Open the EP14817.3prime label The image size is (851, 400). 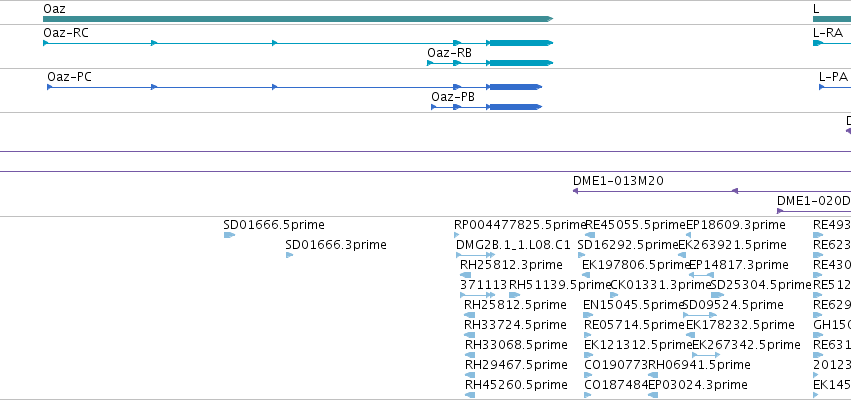coord(739,265)
